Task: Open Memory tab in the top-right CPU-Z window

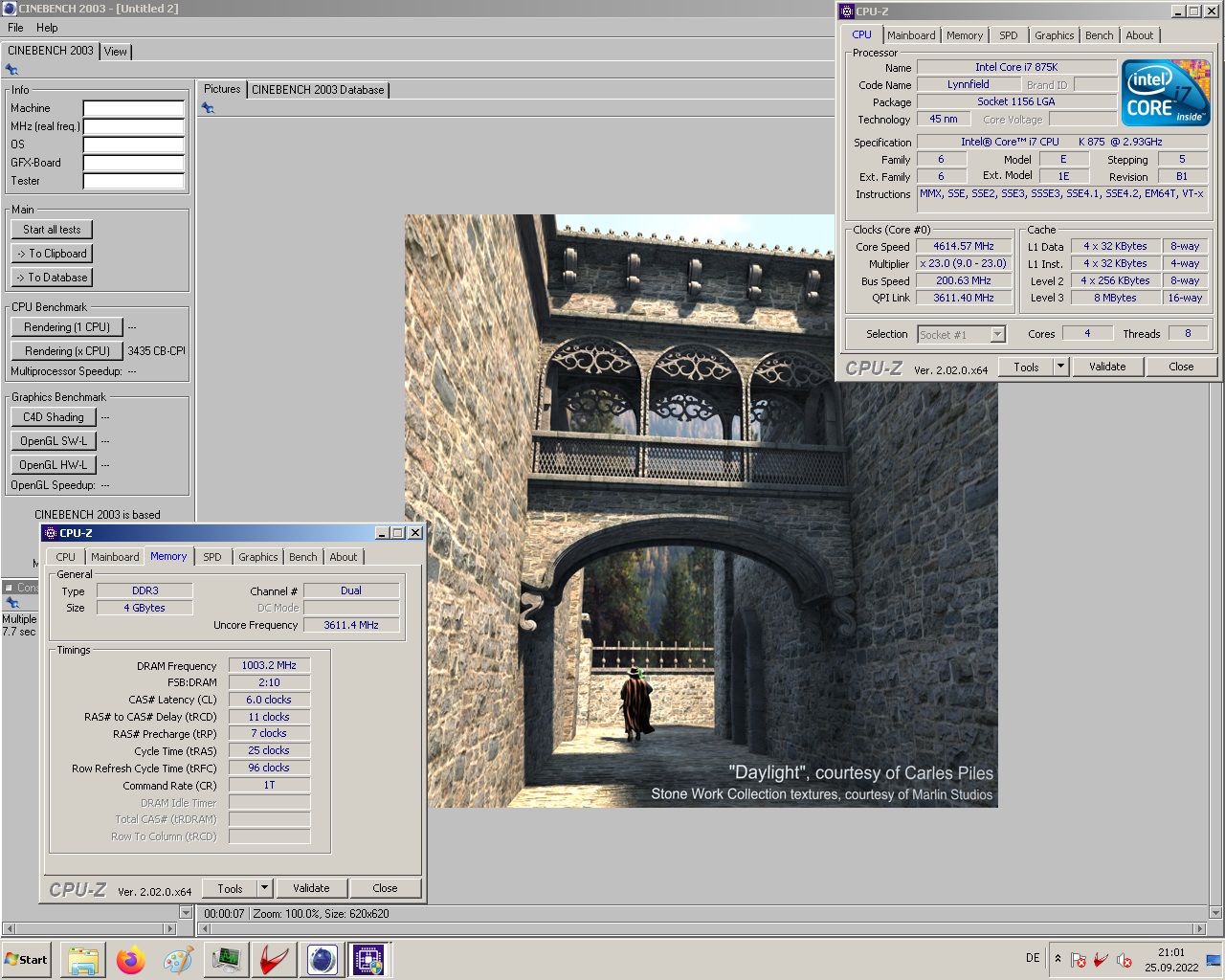Action: click(965, 35)
